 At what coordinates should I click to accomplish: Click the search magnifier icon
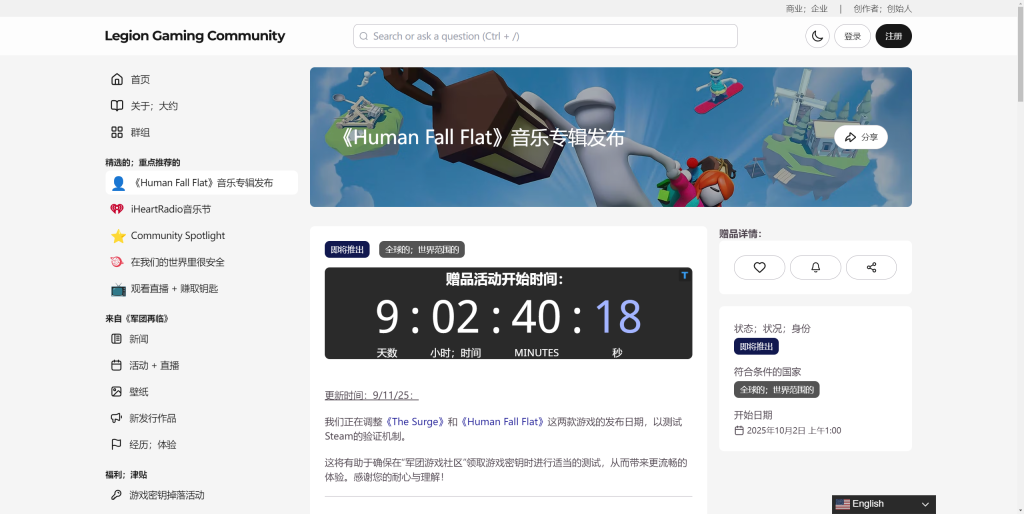click(364, 37)
